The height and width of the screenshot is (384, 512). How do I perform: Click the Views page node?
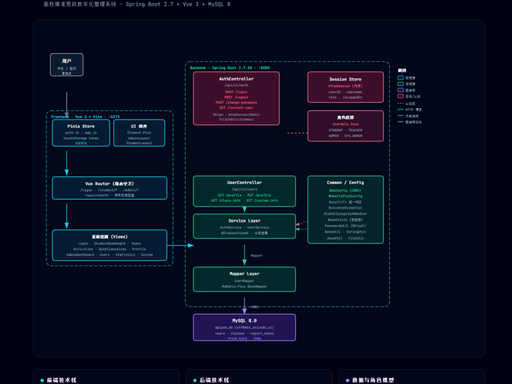(110, 245)
